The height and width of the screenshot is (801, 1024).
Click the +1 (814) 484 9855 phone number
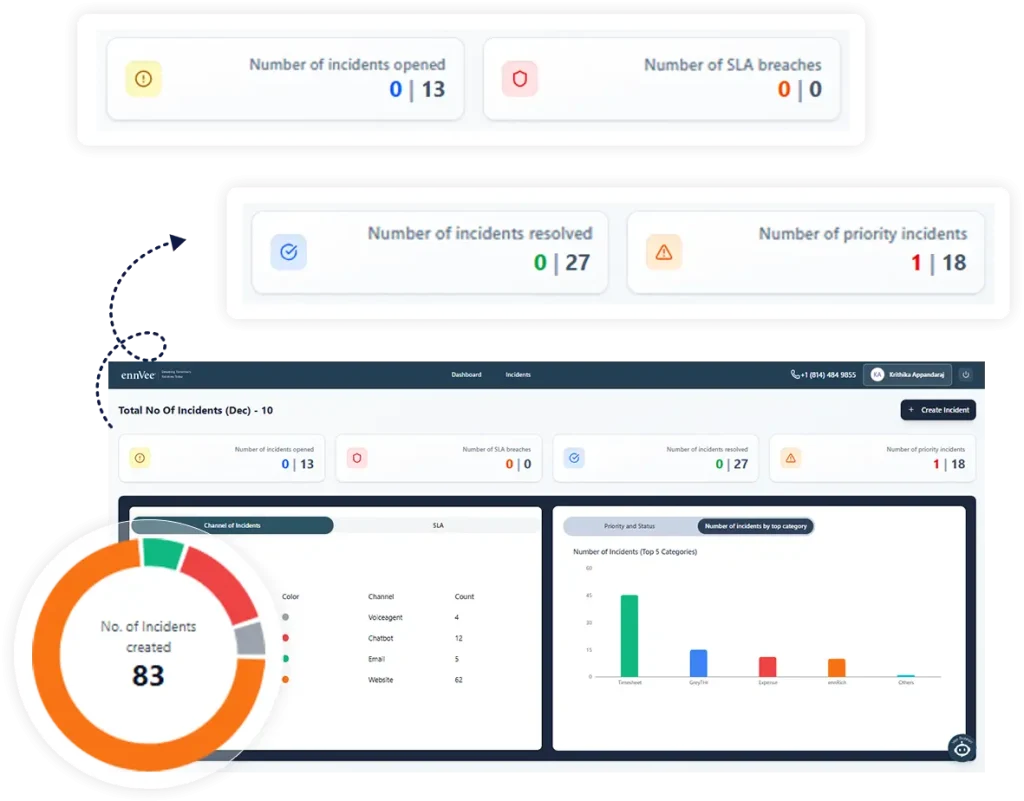[x=828, y=375]
